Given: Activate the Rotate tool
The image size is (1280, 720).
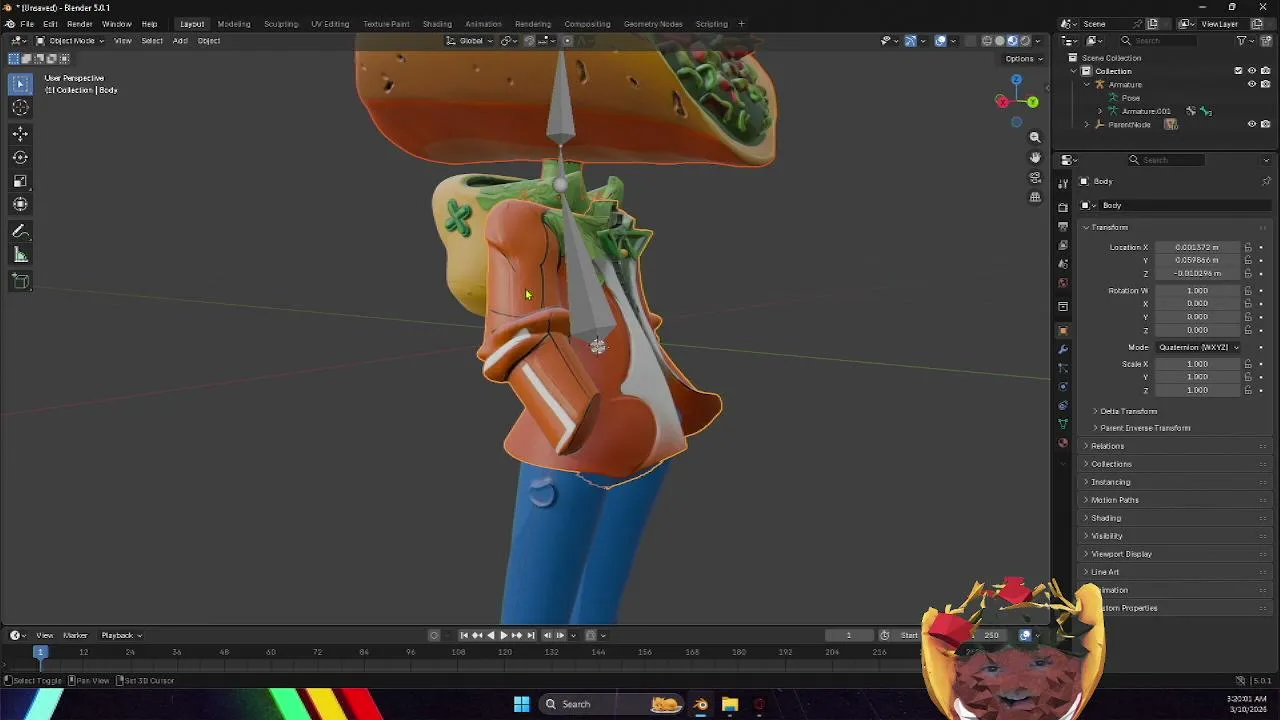Looking at the screenshot, I should (x=20, y=157).
